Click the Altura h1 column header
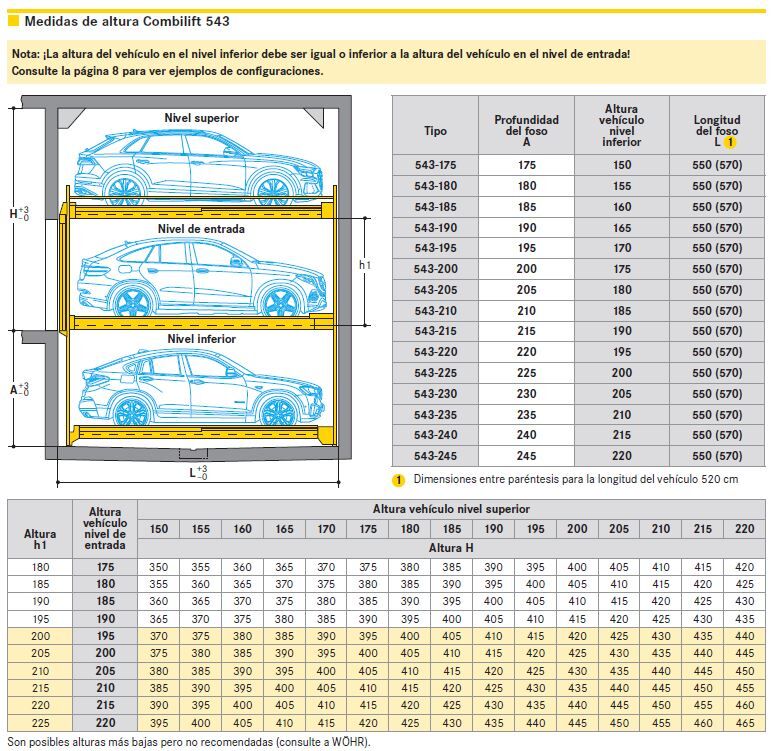The image size is (774, 751). [40, 540]
